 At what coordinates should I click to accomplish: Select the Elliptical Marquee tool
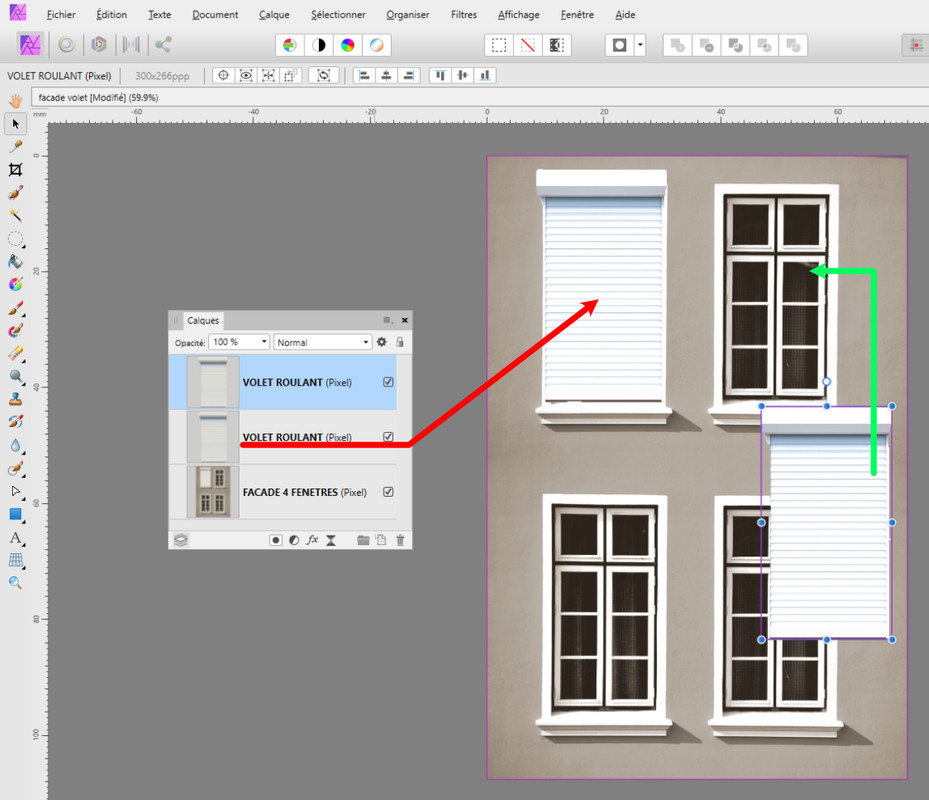click(x=15, y=239)
